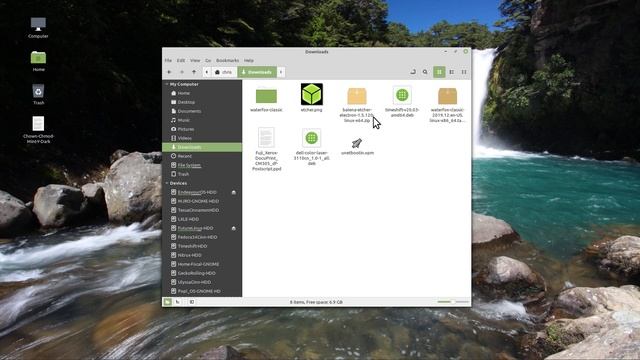Open the Chown-Chmod file on the desktop

pos(38,129)
